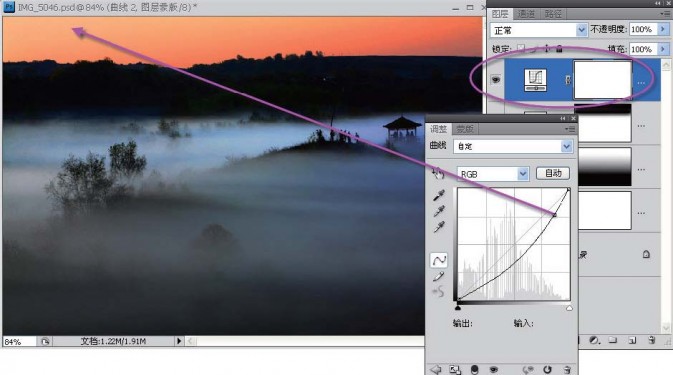Open the fill 填充 slider arrow
This screenshot has width=673, height=375.
click(663, 49)
